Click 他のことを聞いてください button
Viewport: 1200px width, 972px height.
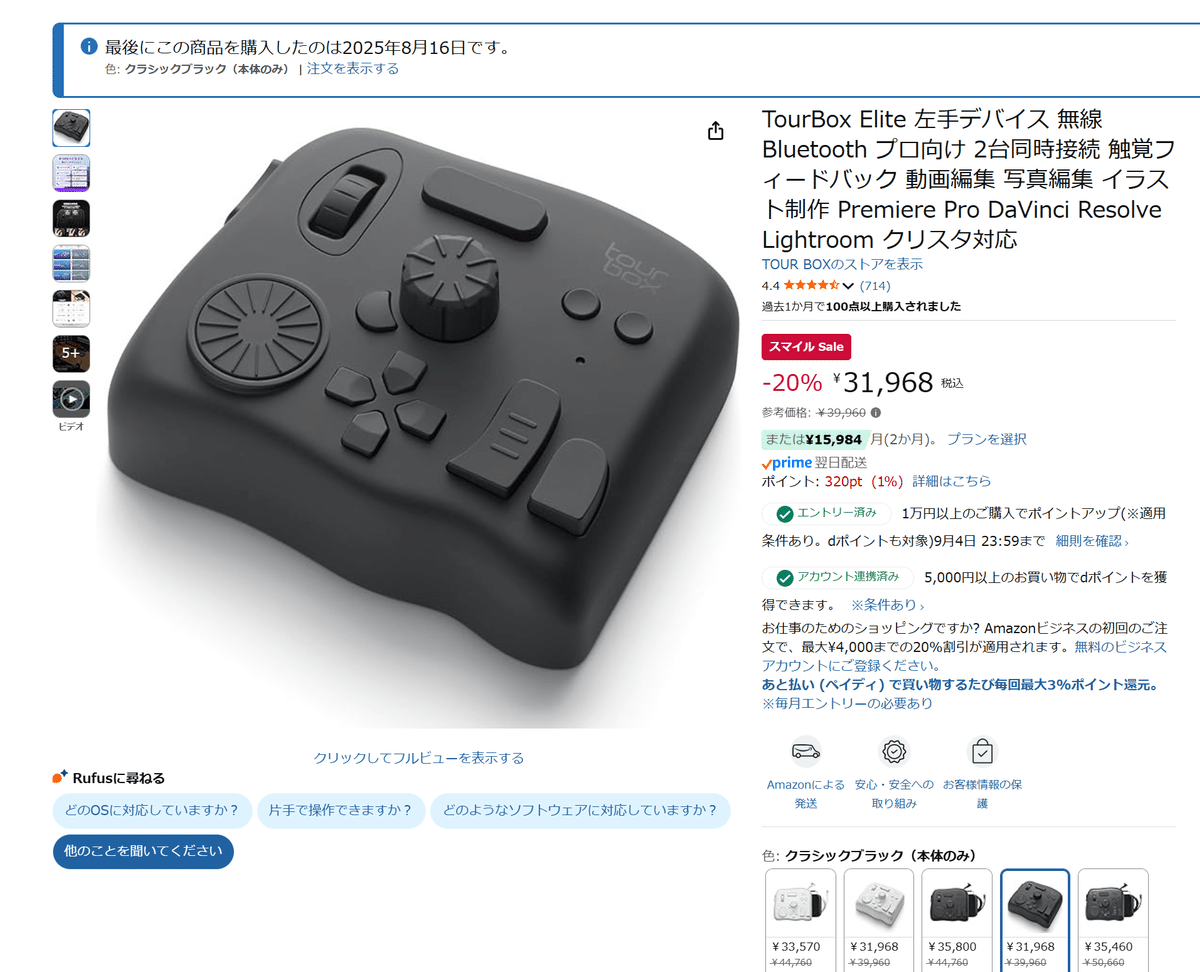coord(143,852)
